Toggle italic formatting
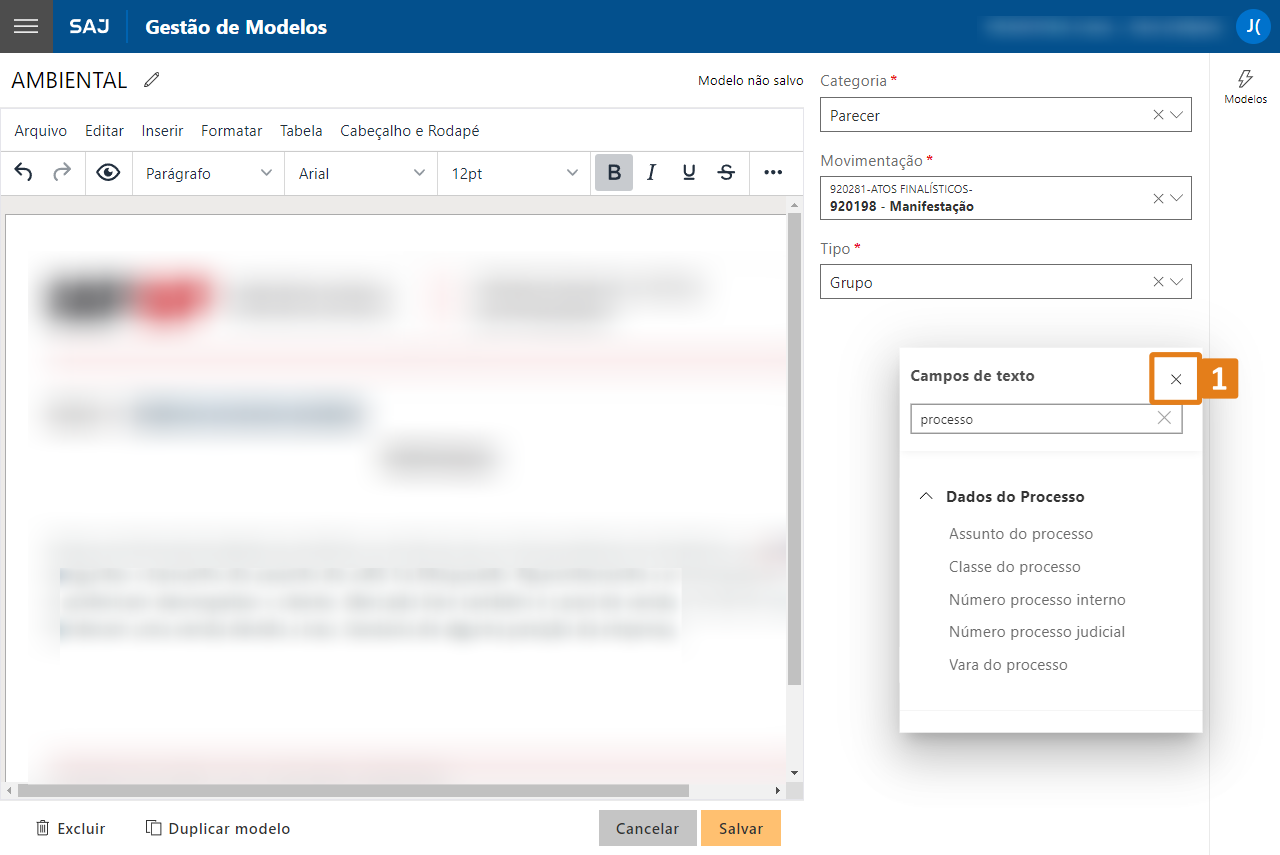The image size is (1280, 855). click(x=651, y=173)
